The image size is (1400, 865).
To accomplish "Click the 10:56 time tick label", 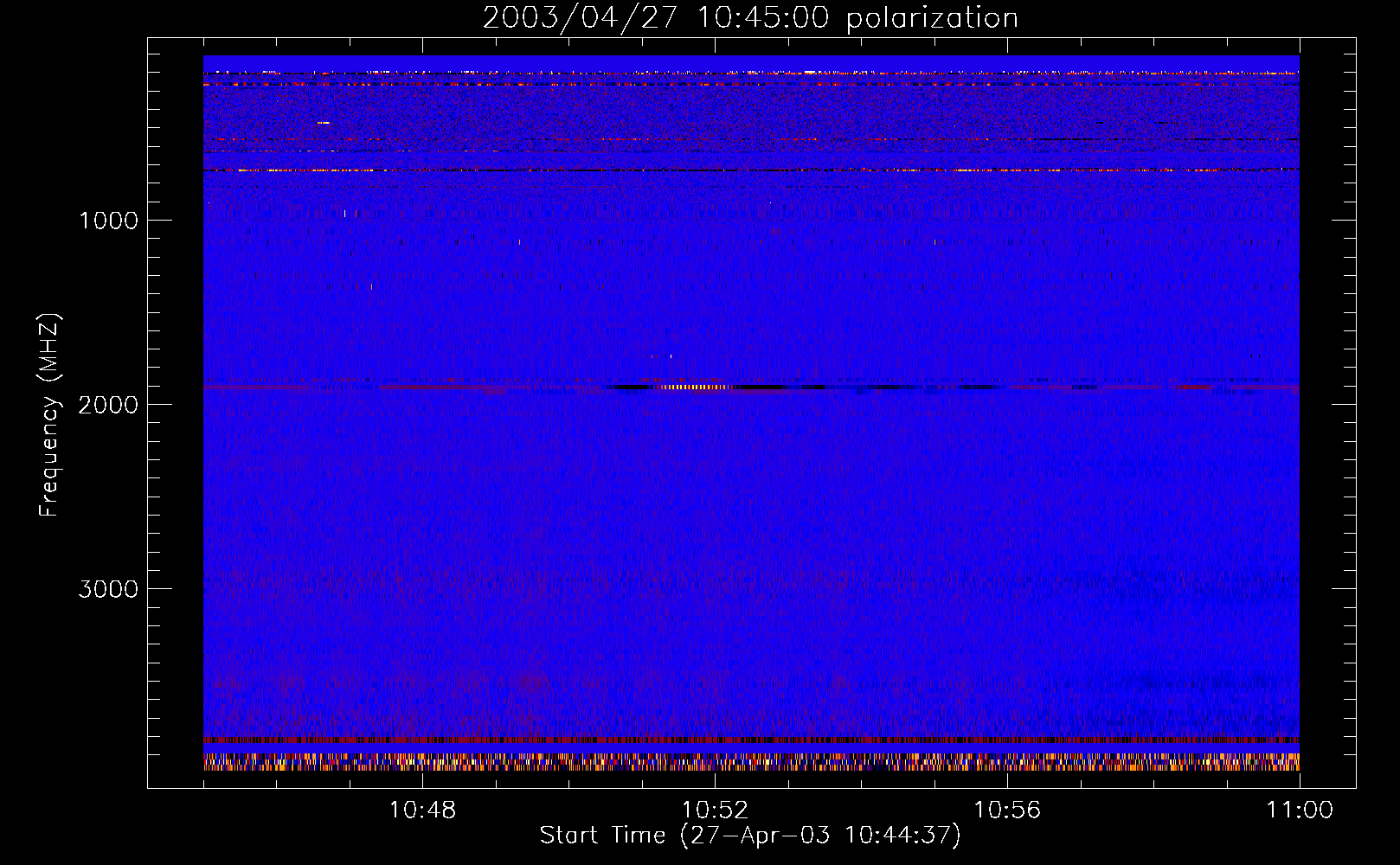I will tap(1007, 811).
